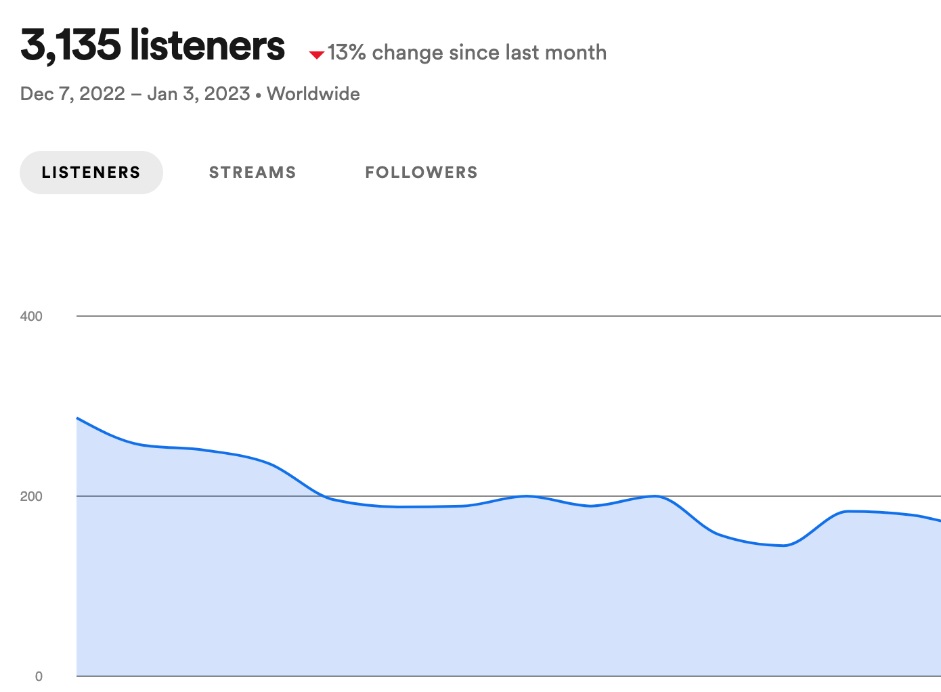941x692 pixels.
Task: Click the 3,135 listeners headline
Action: [x=152, y=47]
